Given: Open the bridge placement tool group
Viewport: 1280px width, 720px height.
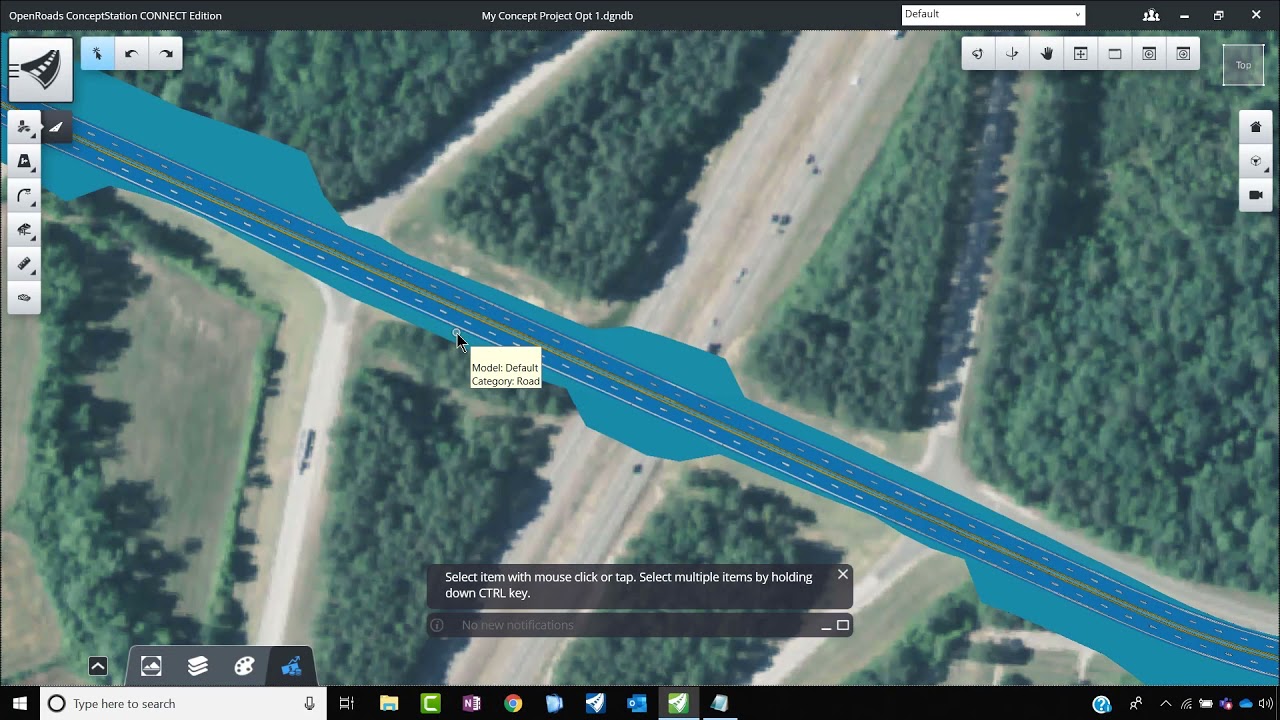Looking at the screenshot, I should [24, 161].
